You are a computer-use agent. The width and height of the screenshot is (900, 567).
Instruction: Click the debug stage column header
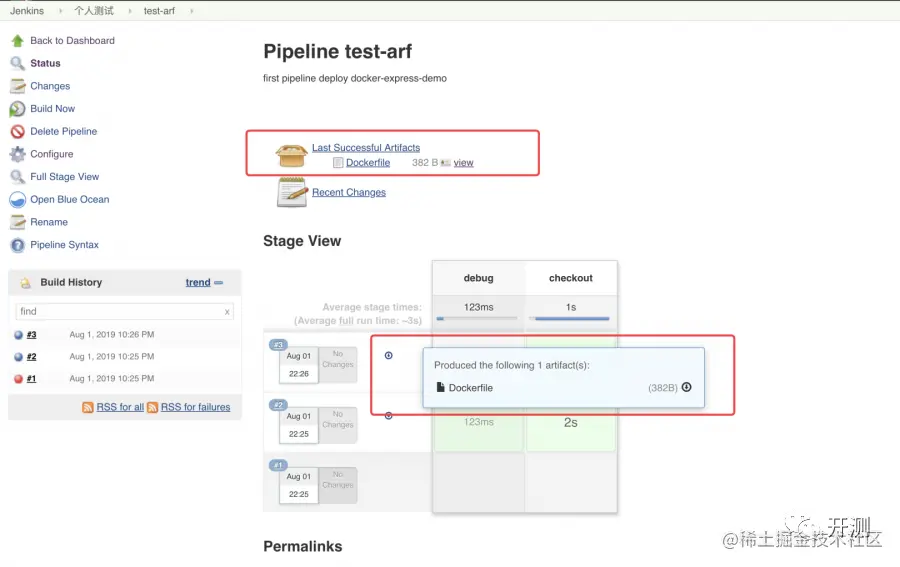coord(479,278)
